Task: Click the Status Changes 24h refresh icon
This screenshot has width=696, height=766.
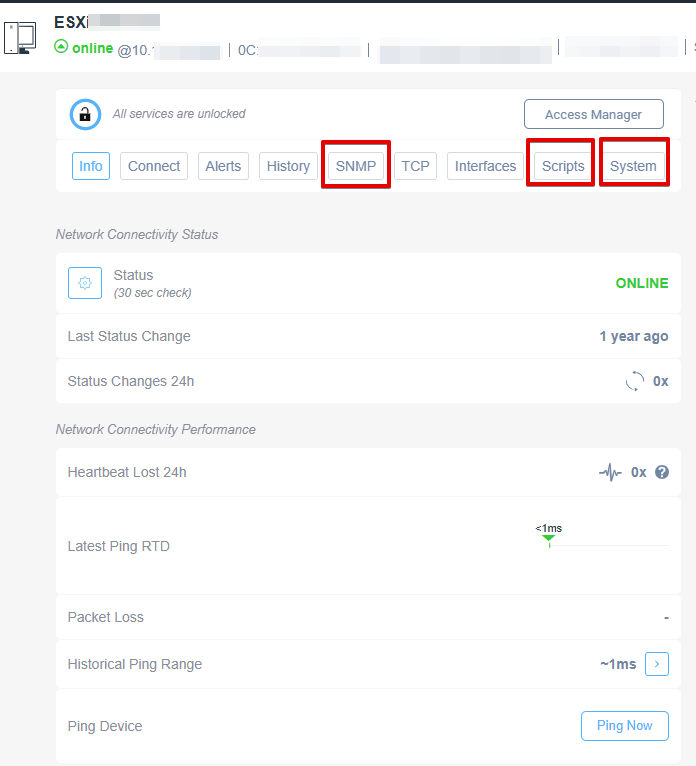Action: tap(634, 381)
